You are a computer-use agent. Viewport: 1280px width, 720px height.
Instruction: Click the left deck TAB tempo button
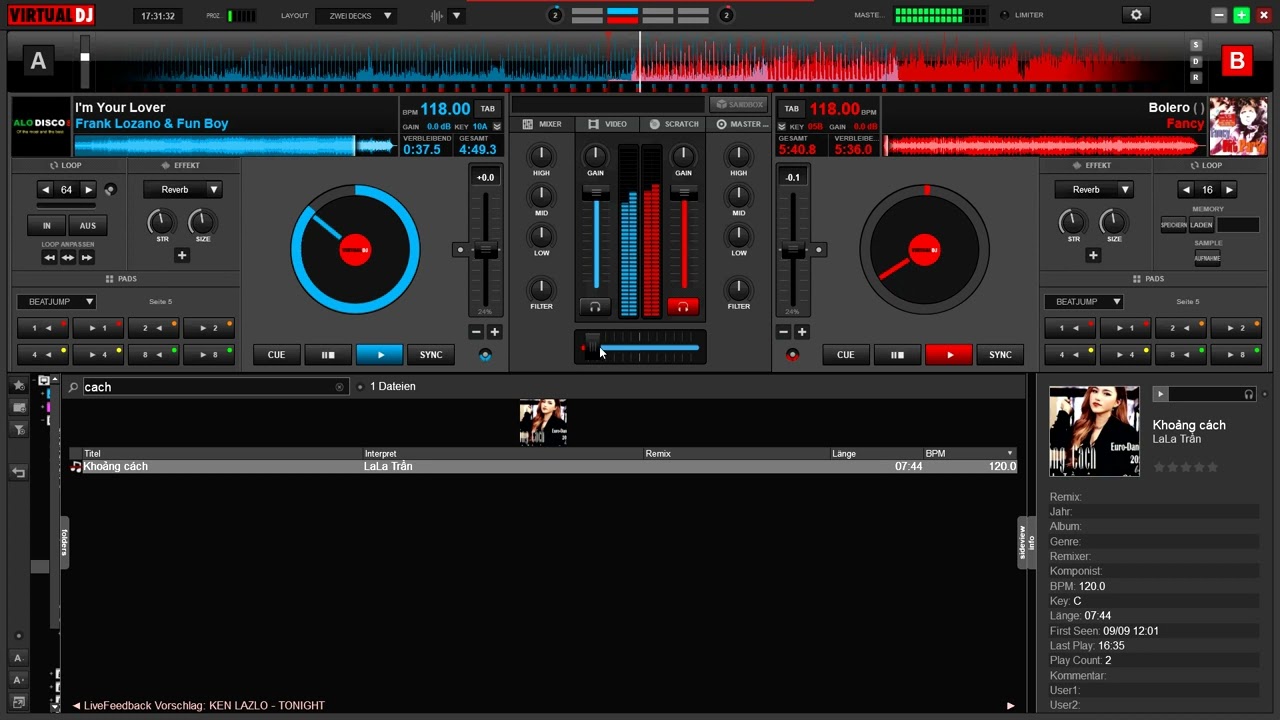coord(487,109)
